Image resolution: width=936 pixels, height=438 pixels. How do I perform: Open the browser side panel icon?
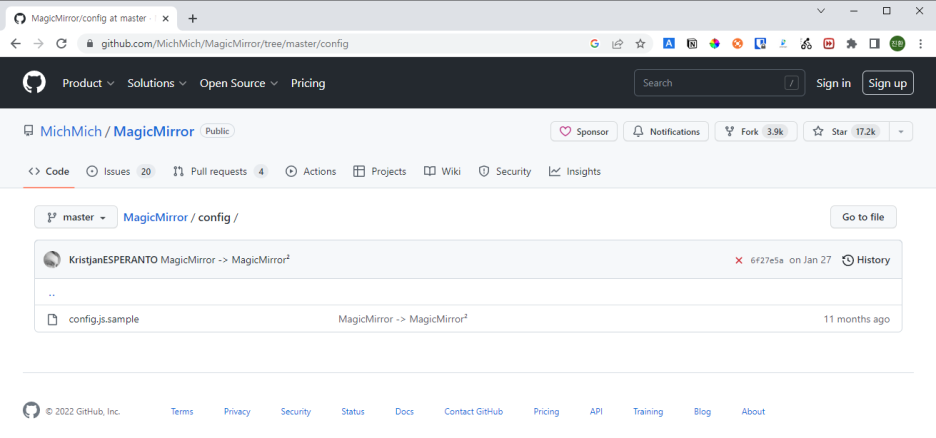coord(875,44)
